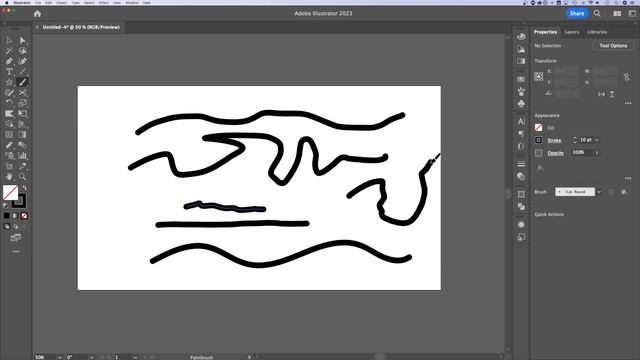Select the Free Transform tool
The height and width of the screenshot is (360, 640).
coord(22,113)
